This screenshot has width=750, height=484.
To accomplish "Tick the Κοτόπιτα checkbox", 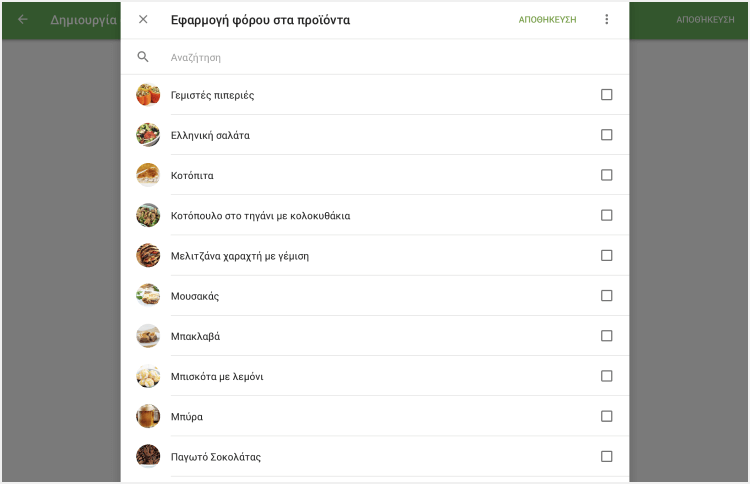I will (607, 175).
